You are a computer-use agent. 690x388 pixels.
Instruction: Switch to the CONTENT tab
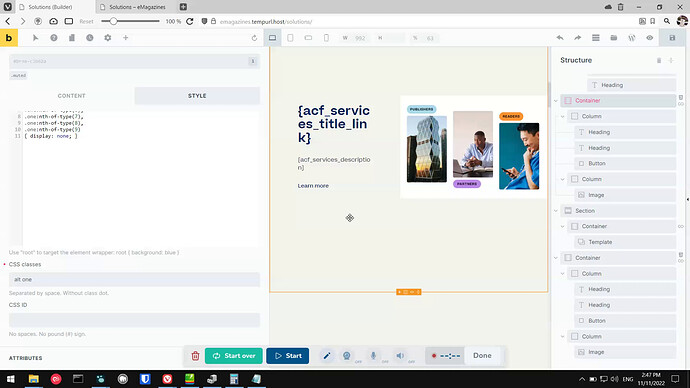tap(71, 95)
